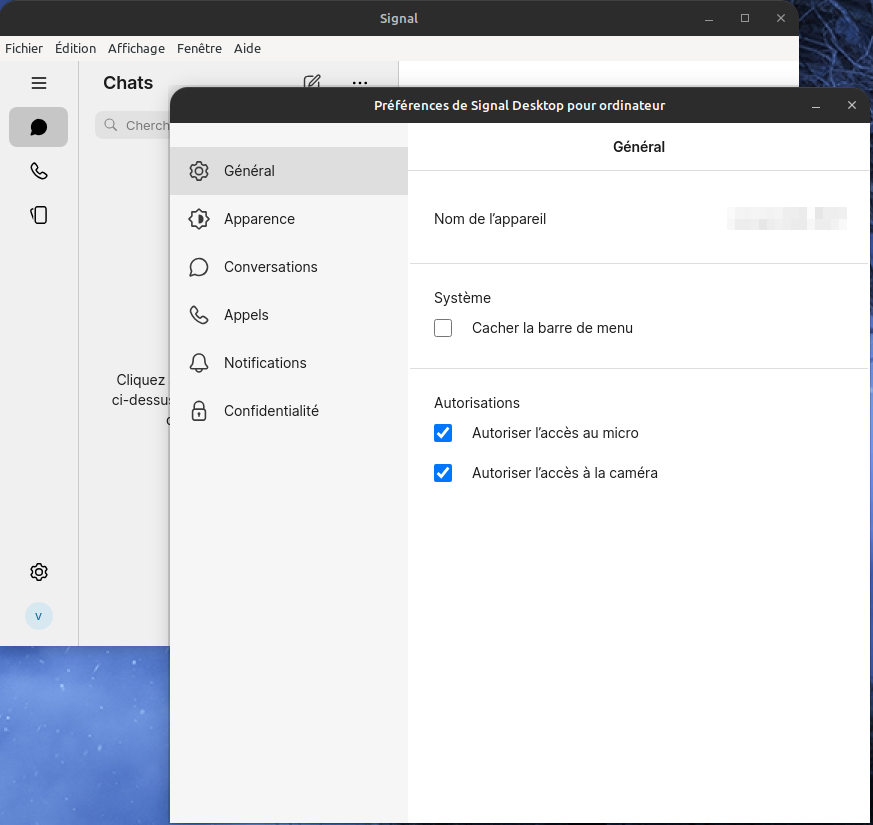The width and height of the screenshot is (873, 825).
Task: Open the three-dot more options menu
Action: [x=360, y=83]
